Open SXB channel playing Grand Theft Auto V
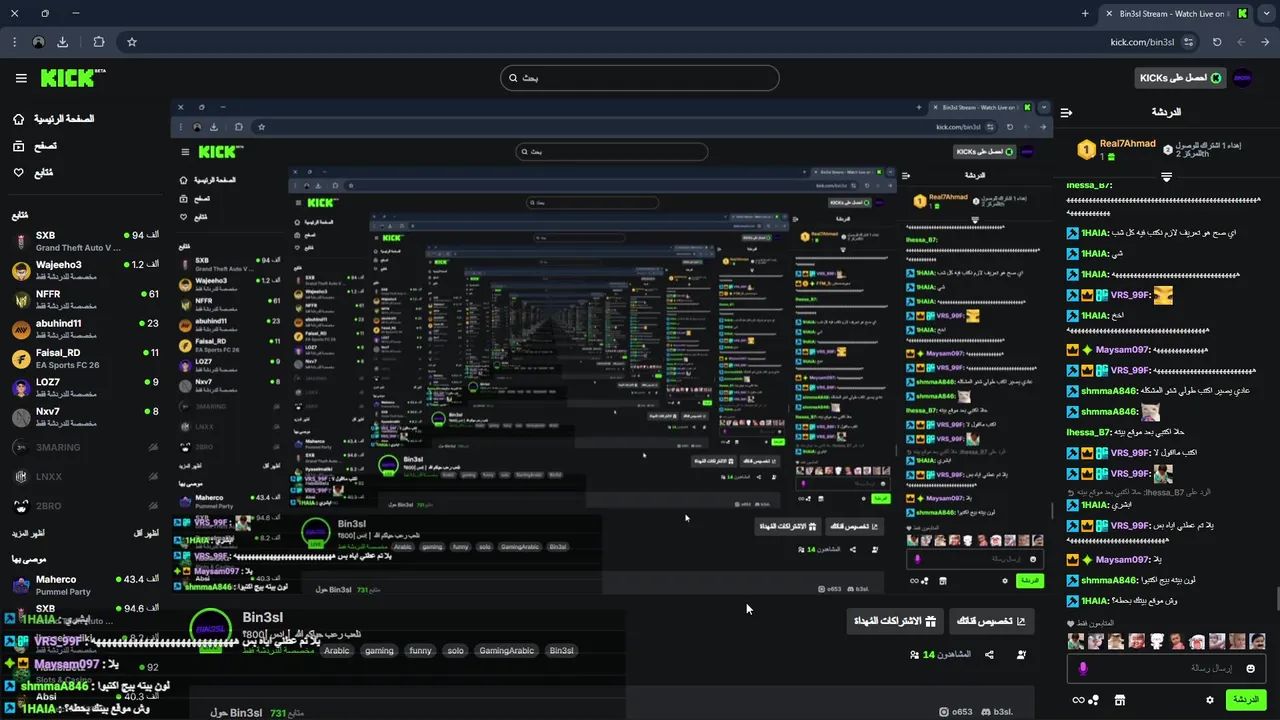This screenshot has width=1280, height=720. [x=85, y=241]
